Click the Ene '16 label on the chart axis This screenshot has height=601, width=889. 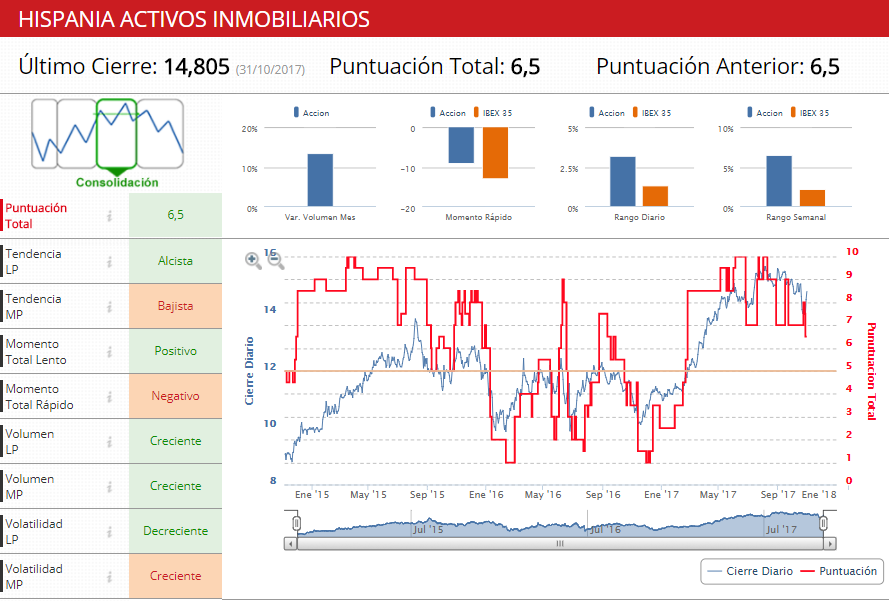click(486, 494)
